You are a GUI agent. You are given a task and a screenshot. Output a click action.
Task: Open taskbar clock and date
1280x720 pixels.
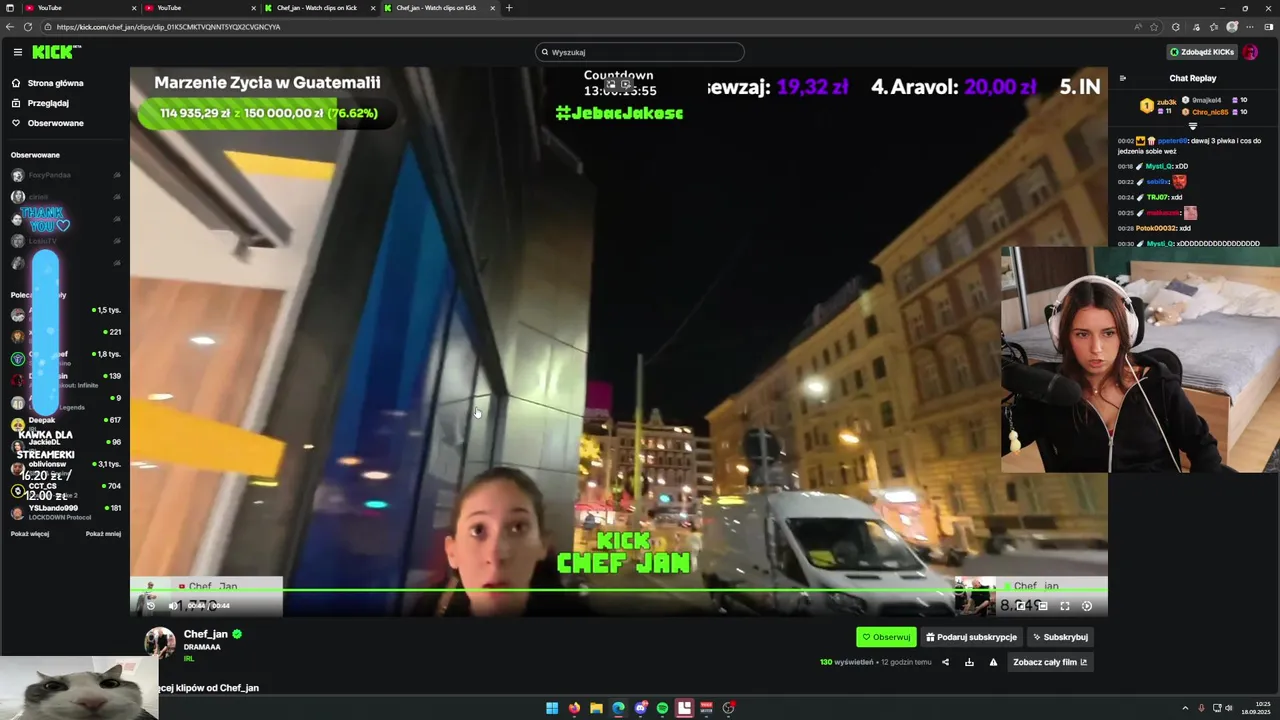click(1255, 708)
